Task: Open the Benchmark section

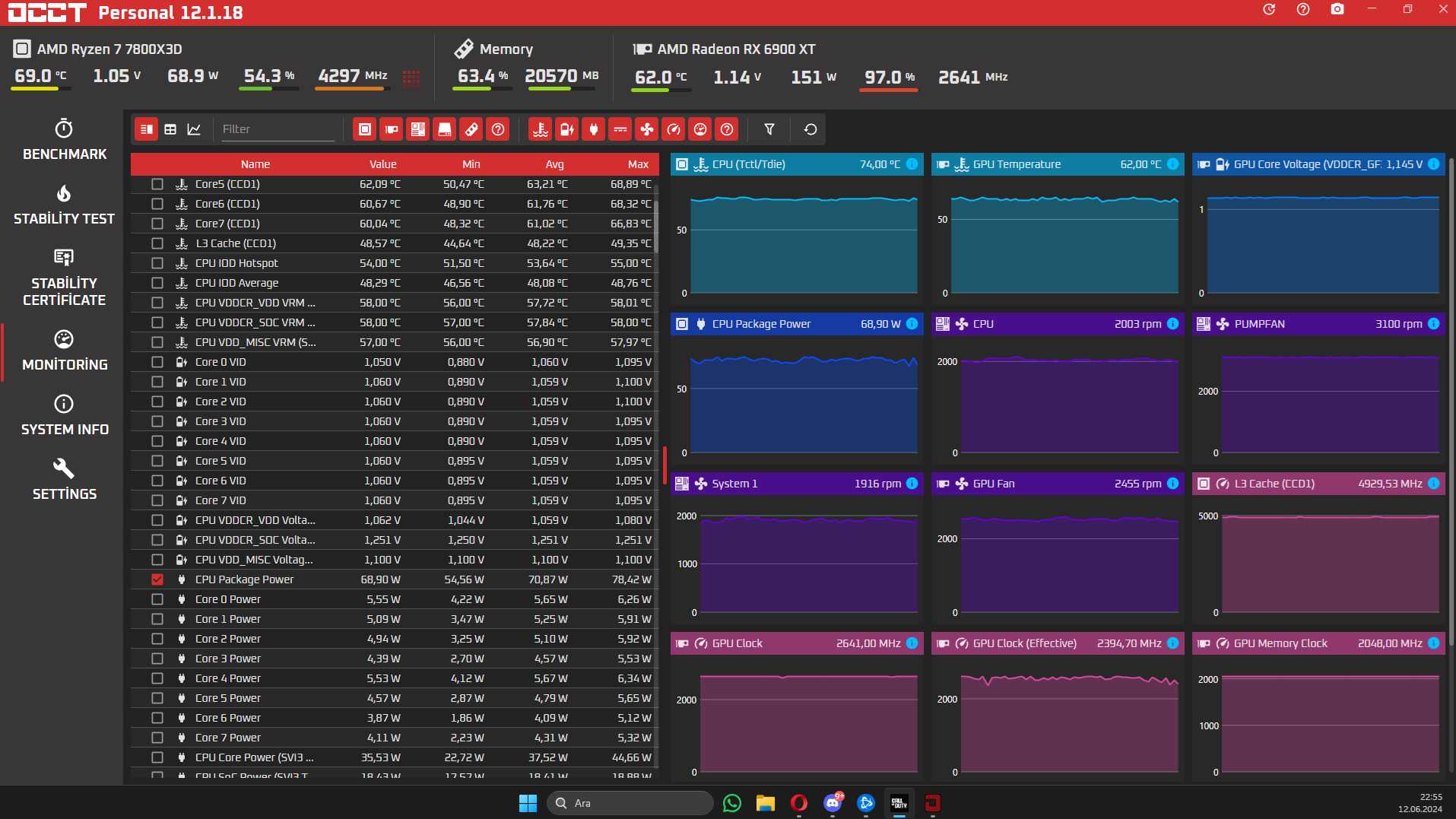Action: 64,140
